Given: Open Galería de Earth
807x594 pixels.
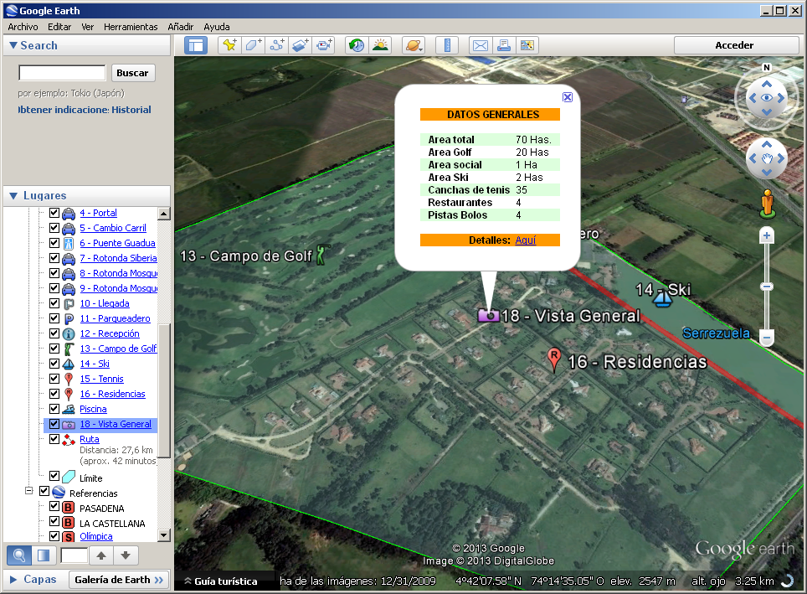Looking at the screenshot, I should click(x=119, y=580).
